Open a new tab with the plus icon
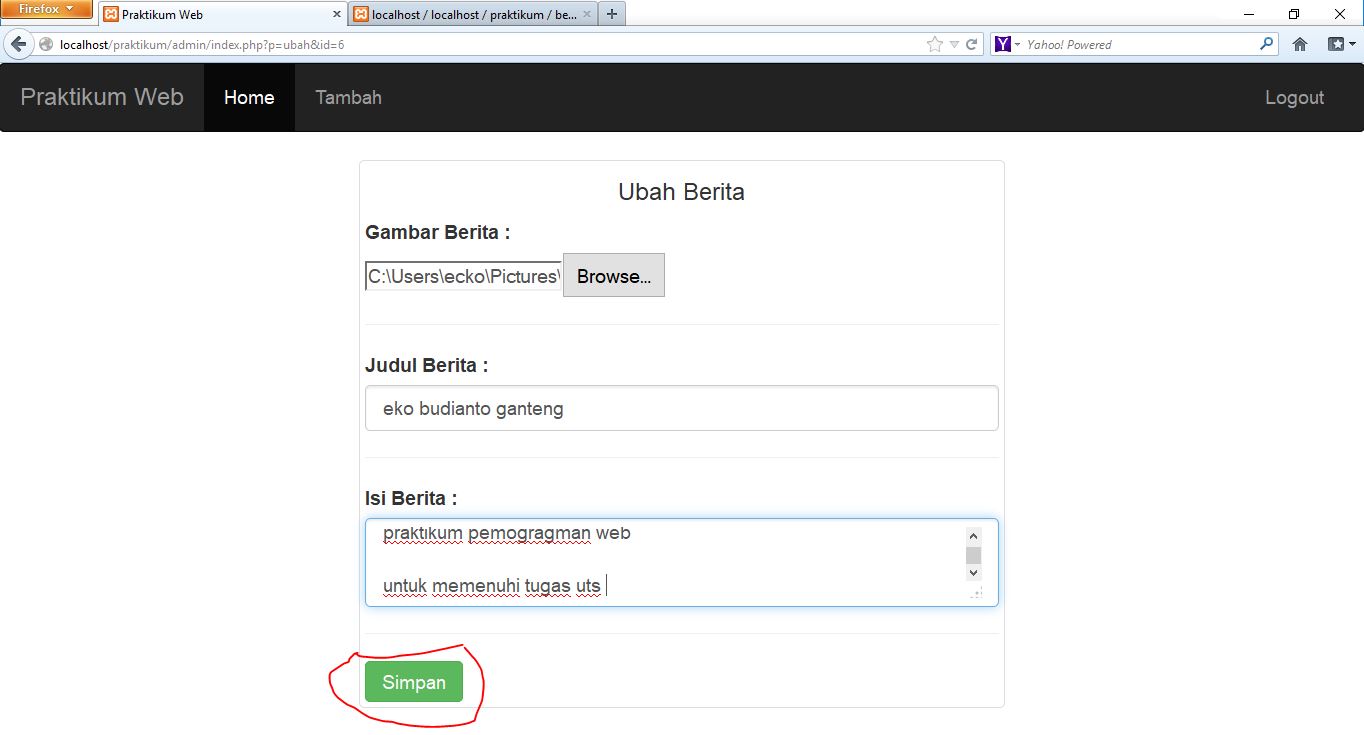This screenshot has height=735, width=1364. pos(611,14)
